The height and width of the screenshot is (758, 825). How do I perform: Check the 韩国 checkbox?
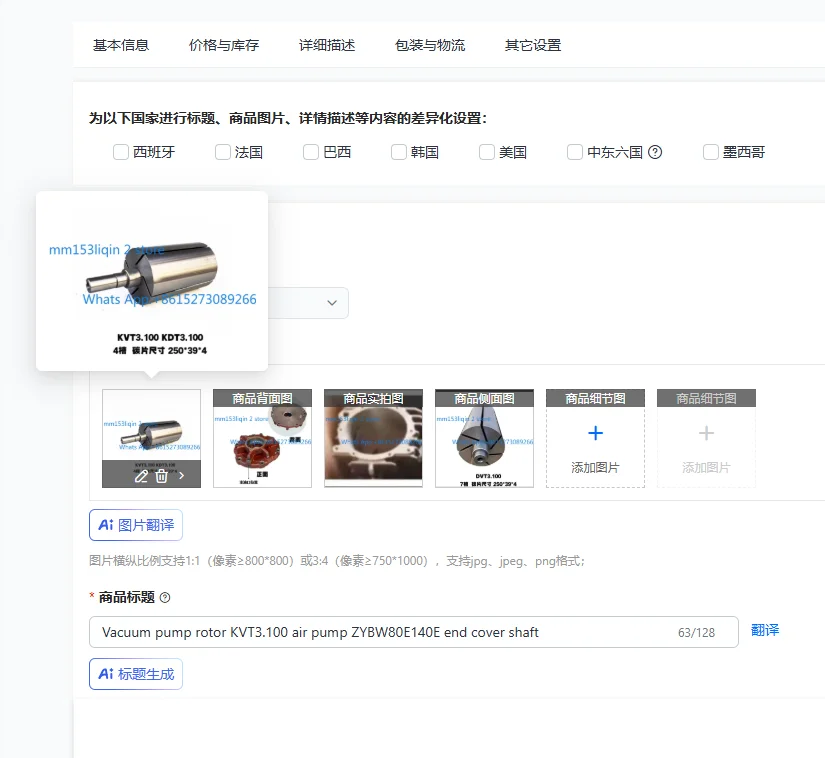[399, 152]
